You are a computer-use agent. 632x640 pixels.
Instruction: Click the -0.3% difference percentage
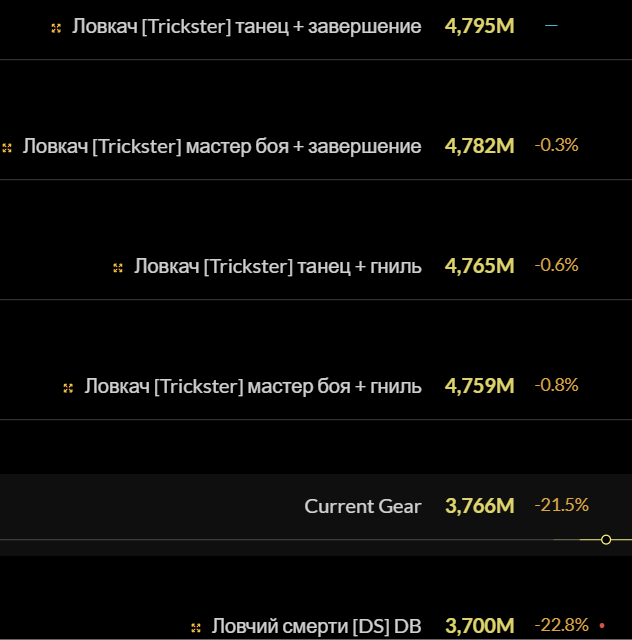(556, 145)
